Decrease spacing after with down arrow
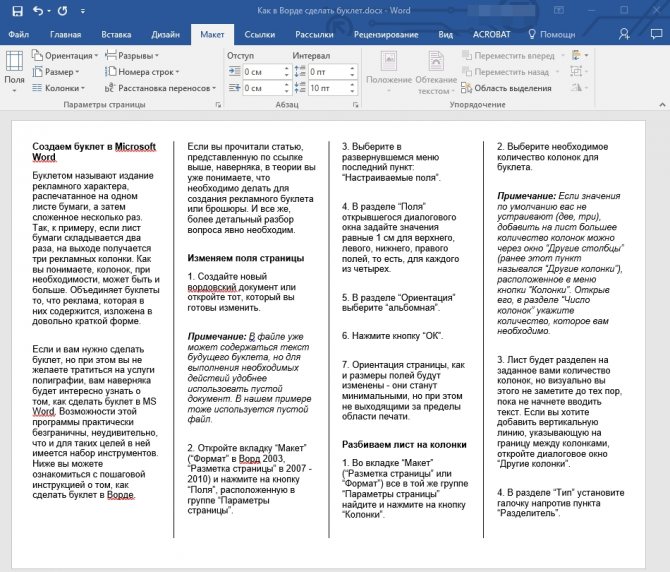 point(352,91)
